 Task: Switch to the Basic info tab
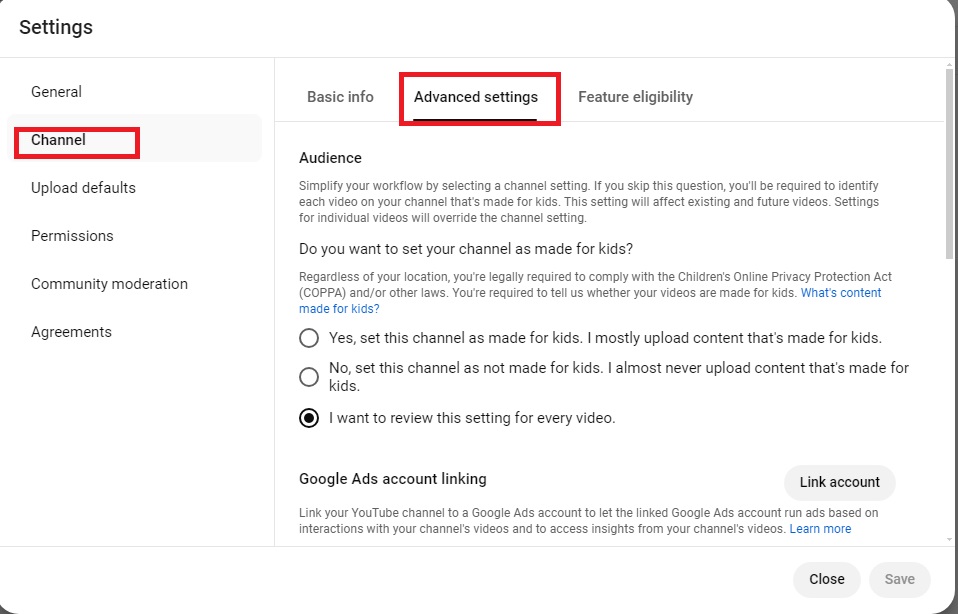(340, 97)
